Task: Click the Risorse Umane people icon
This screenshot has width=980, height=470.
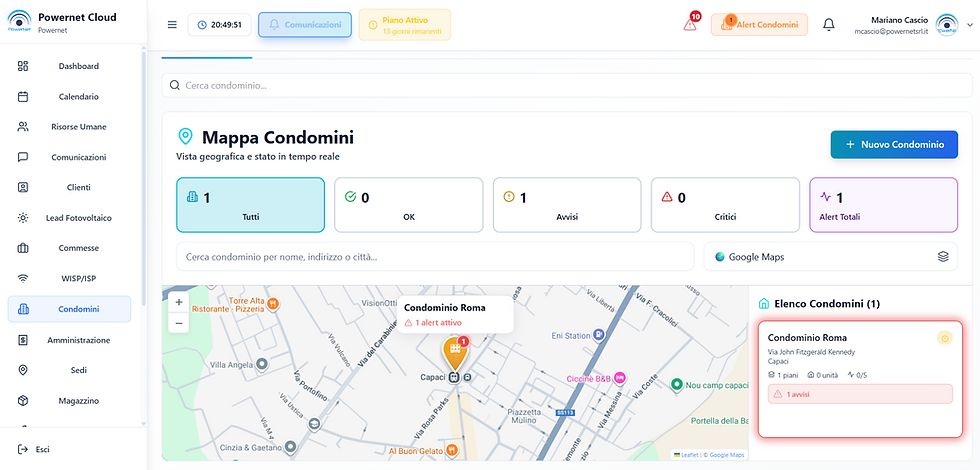Action: pos(23,127)
